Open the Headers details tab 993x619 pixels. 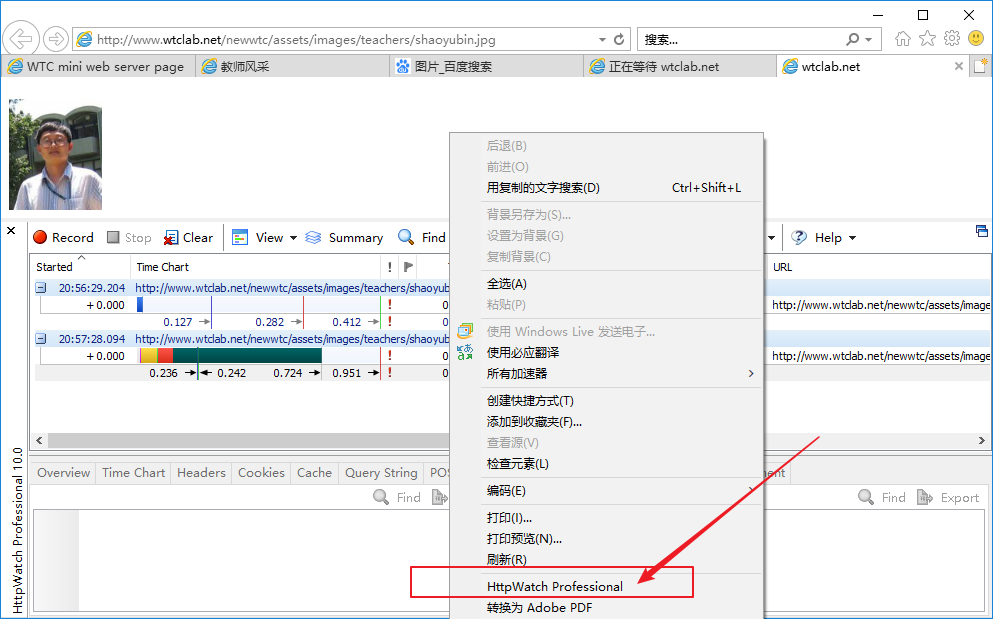point(201,473)
